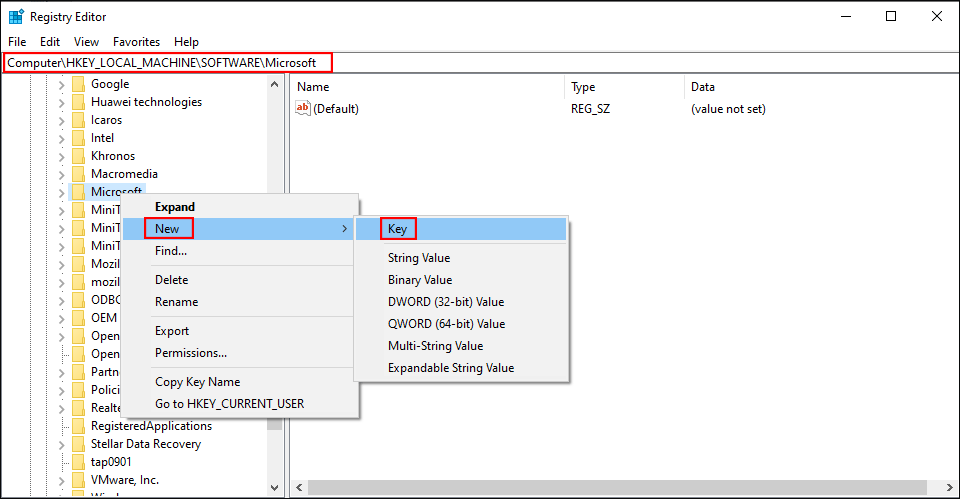Click the Type column header
Viewport: 960px width, 499px height.
(x=624, y=87)
